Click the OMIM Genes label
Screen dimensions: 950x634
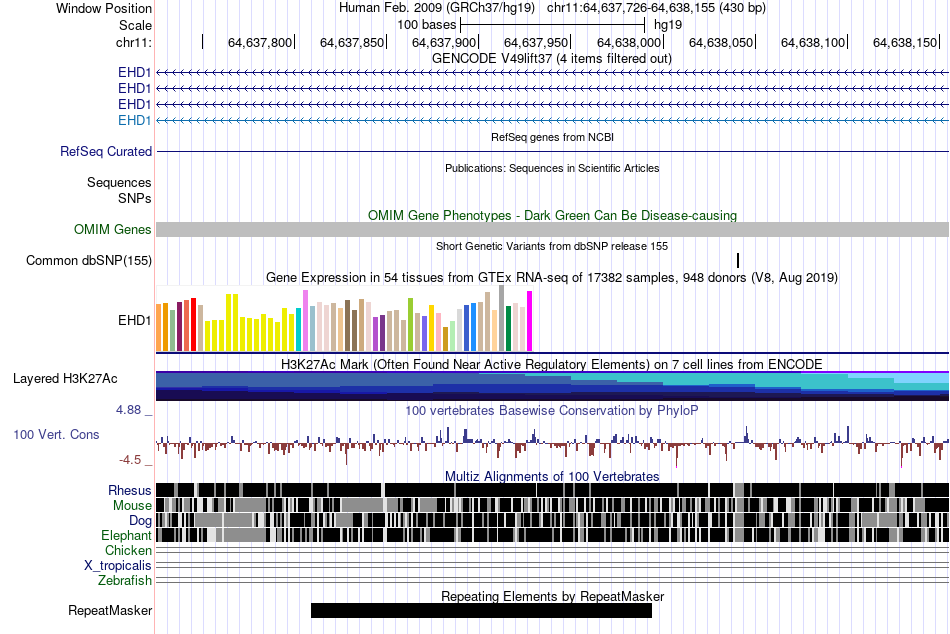coord(113,230)
